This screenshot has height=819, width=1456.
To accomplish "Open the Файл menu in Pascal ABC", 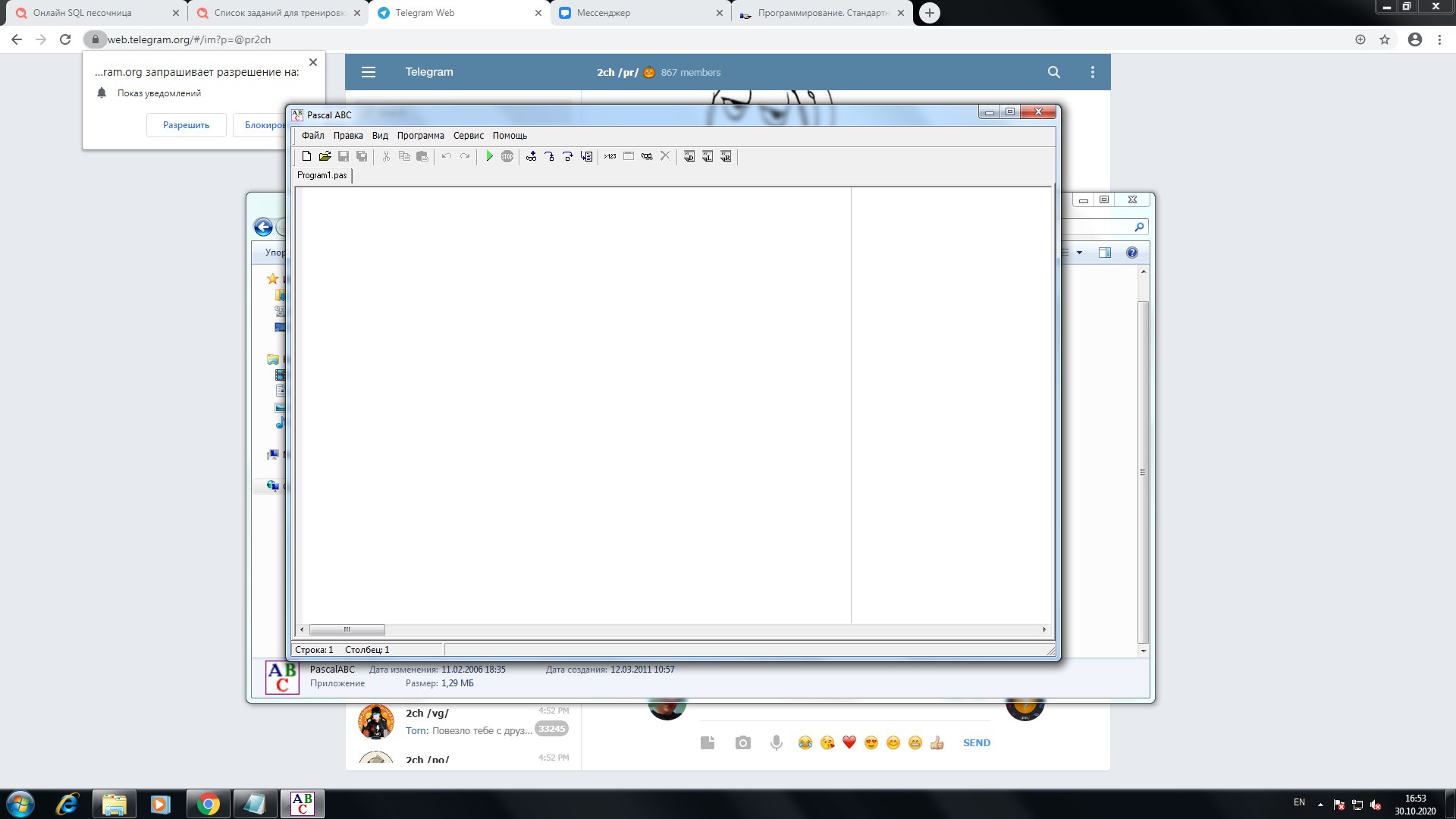I will (x=312, y=136).
